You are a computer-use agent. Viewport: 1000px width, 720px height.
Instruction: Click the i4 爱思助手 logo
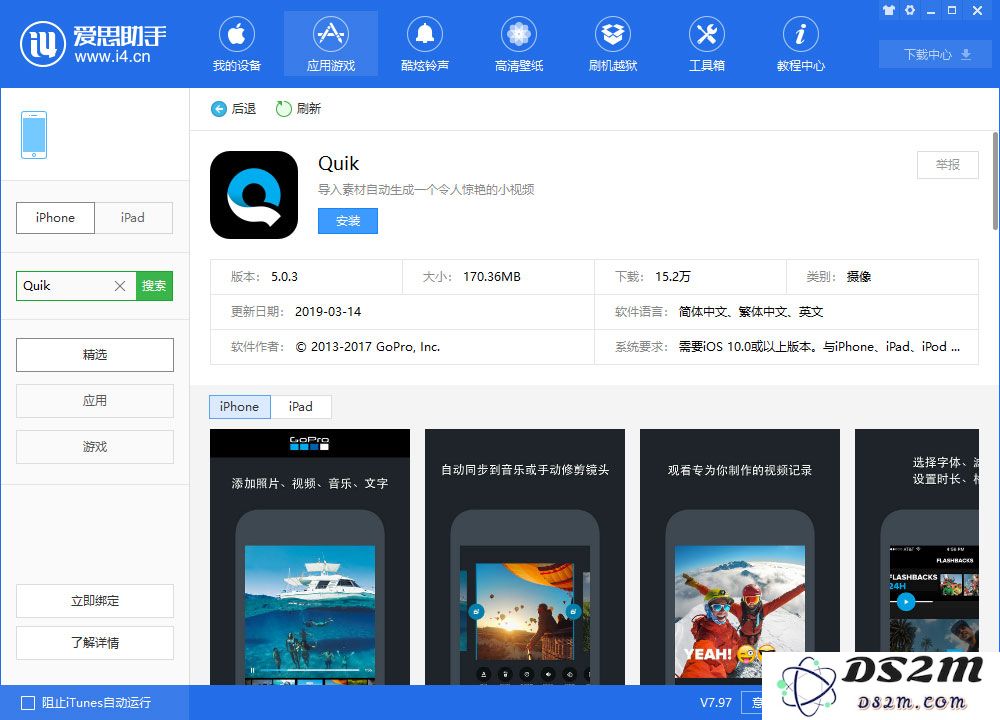point(93,44)
